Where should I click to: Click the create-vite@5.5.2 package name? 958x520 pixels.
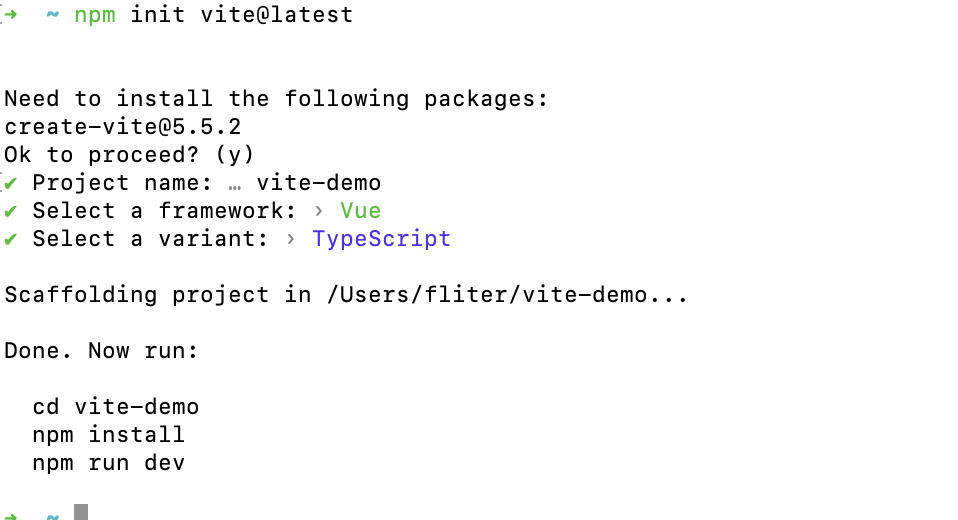pyautogui.click(x=122, y=127)
